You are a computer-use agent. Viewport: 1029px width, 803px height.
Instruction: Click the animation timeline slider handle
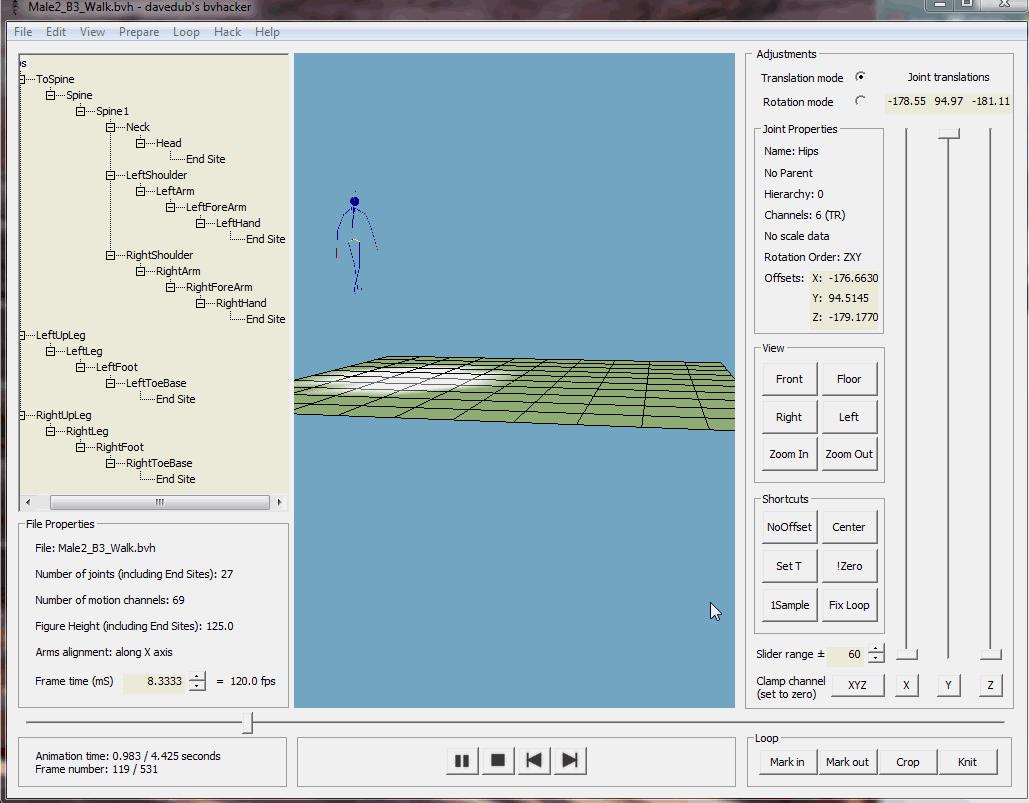(248, 722)
